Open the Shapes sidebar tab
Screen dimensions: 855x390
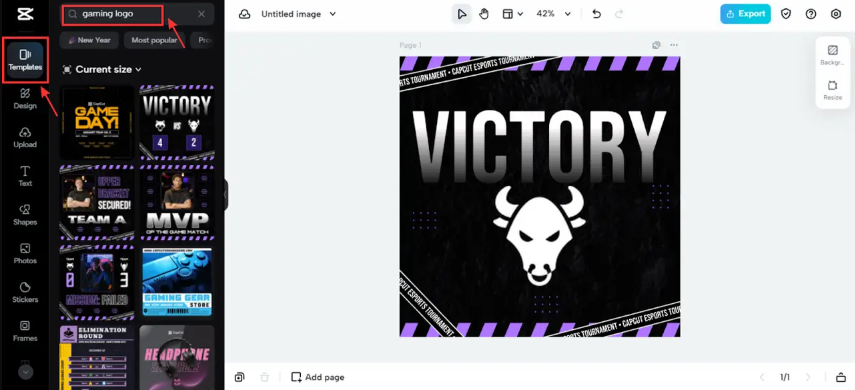tap(25, 215)
